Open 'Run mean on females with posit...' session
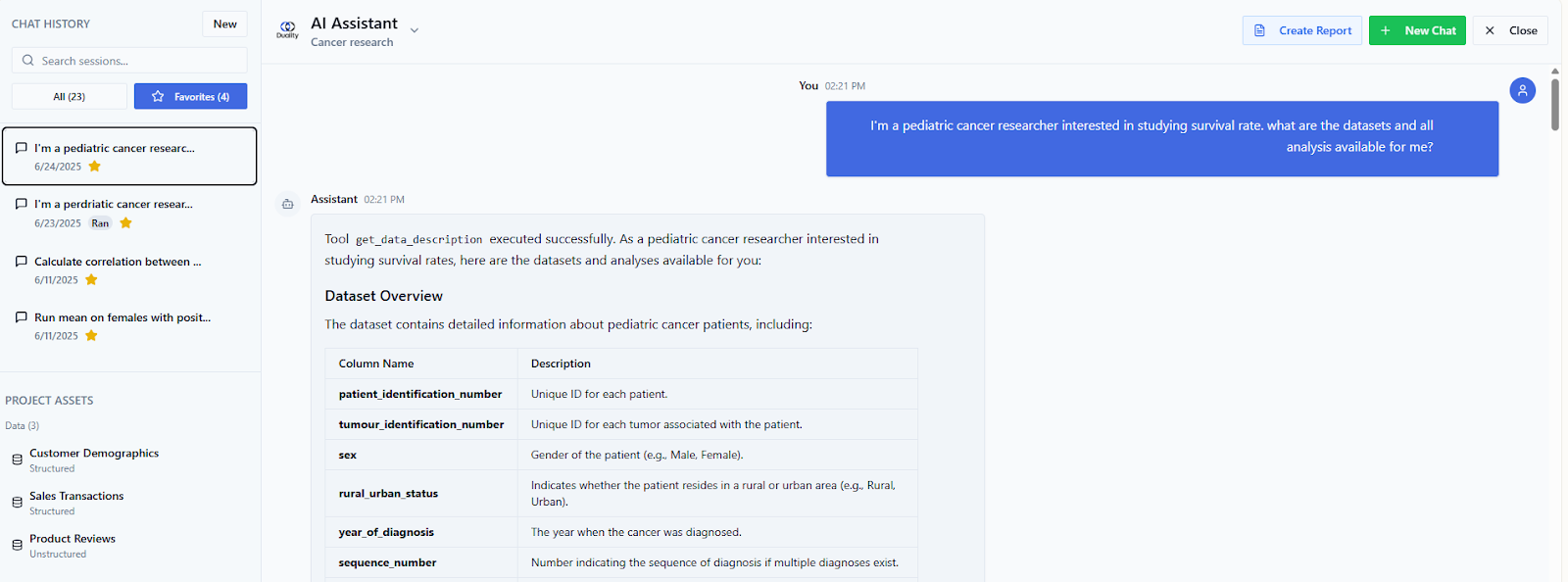This screenshot has height=582, width=1568. [129, 325]
